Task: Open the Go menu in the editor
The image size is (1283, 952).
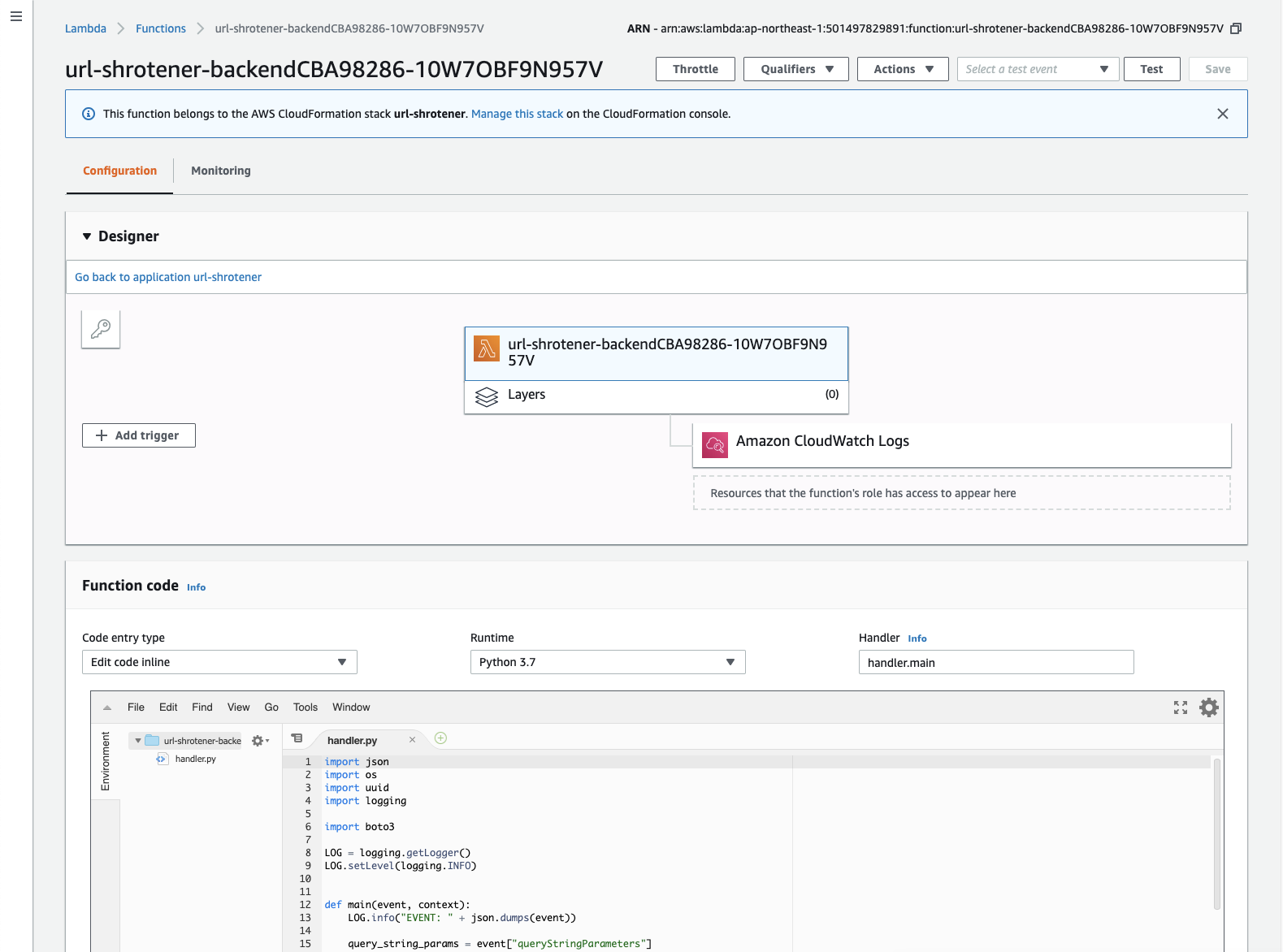Action: (271, 708)
